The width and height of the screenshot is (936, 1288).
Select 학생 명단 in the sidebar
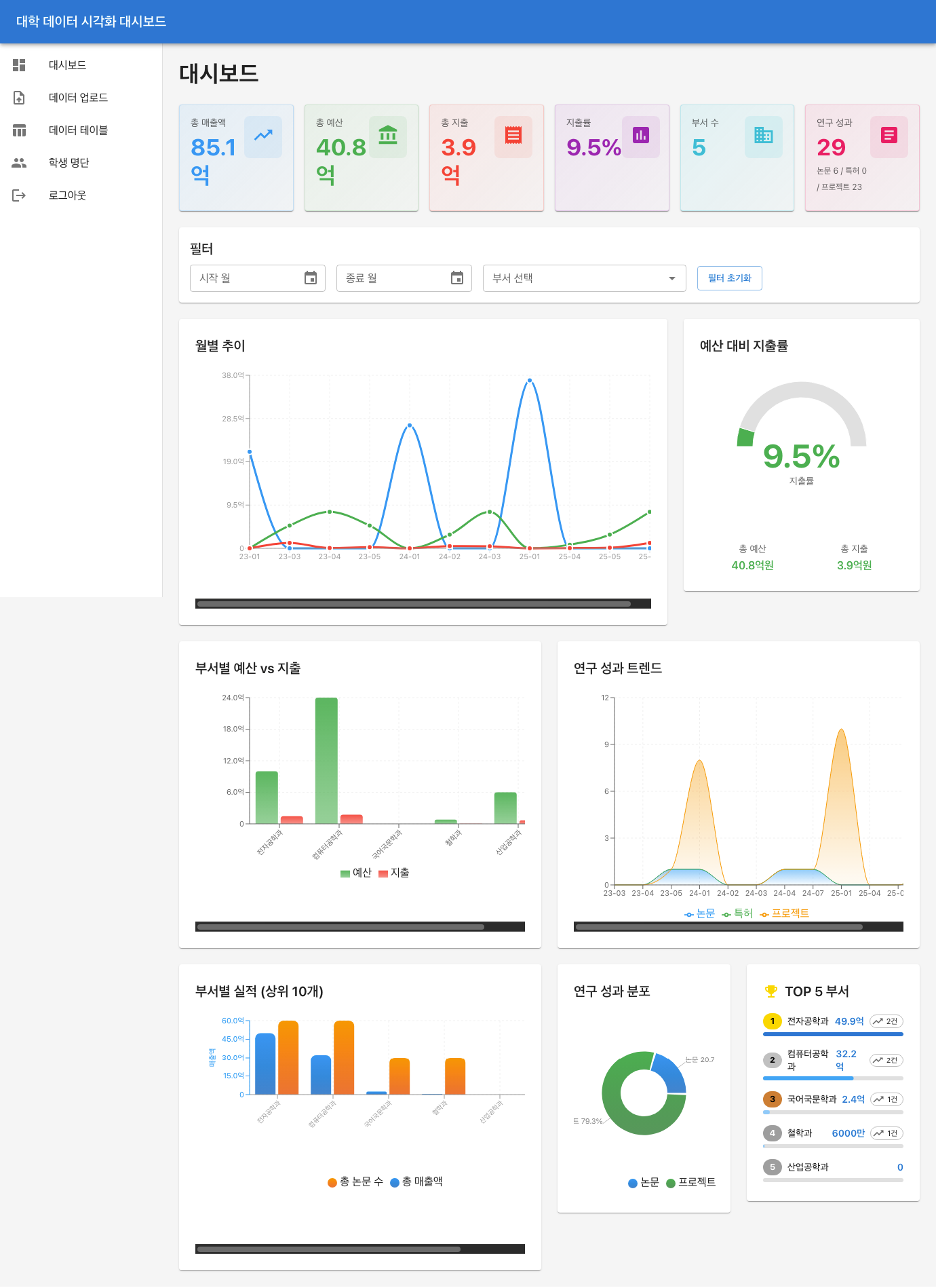[x=81, y=163]
